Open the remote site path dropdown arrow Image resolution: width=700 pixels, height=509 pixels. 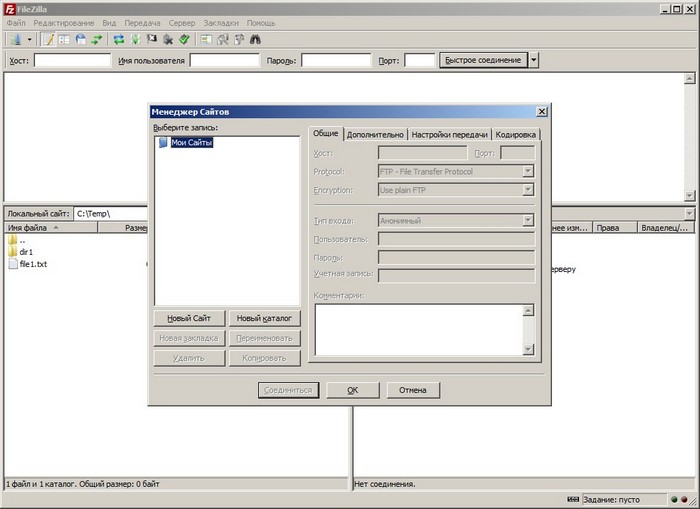(x=689, y=213)
